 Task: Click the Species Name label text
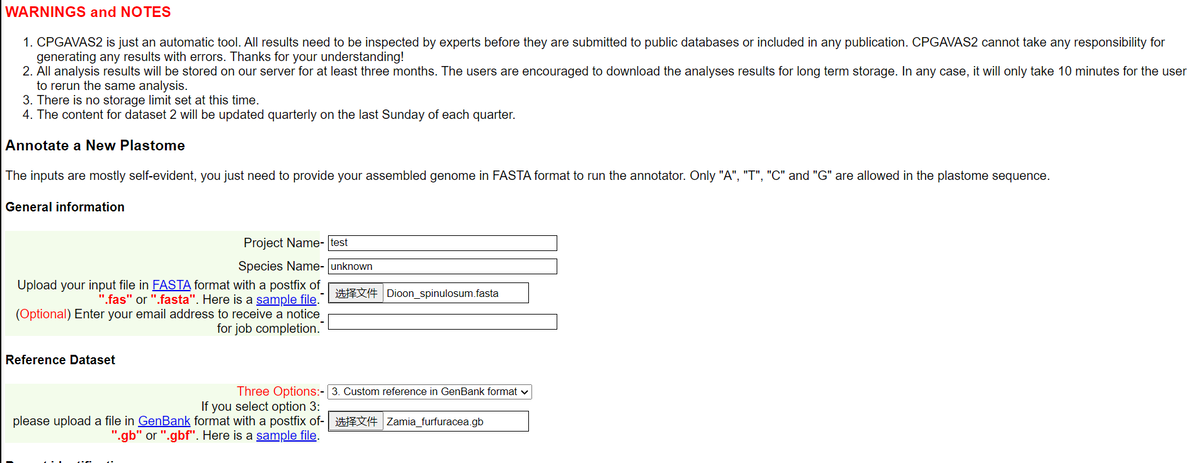point(278,267)
